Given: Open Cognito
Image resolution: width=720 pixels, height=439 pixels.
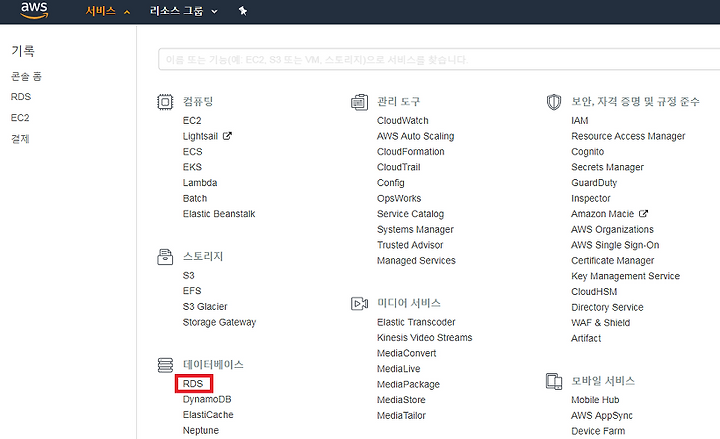Looking at the screenshot, I should pyautogui.click(x=587, y=152).
